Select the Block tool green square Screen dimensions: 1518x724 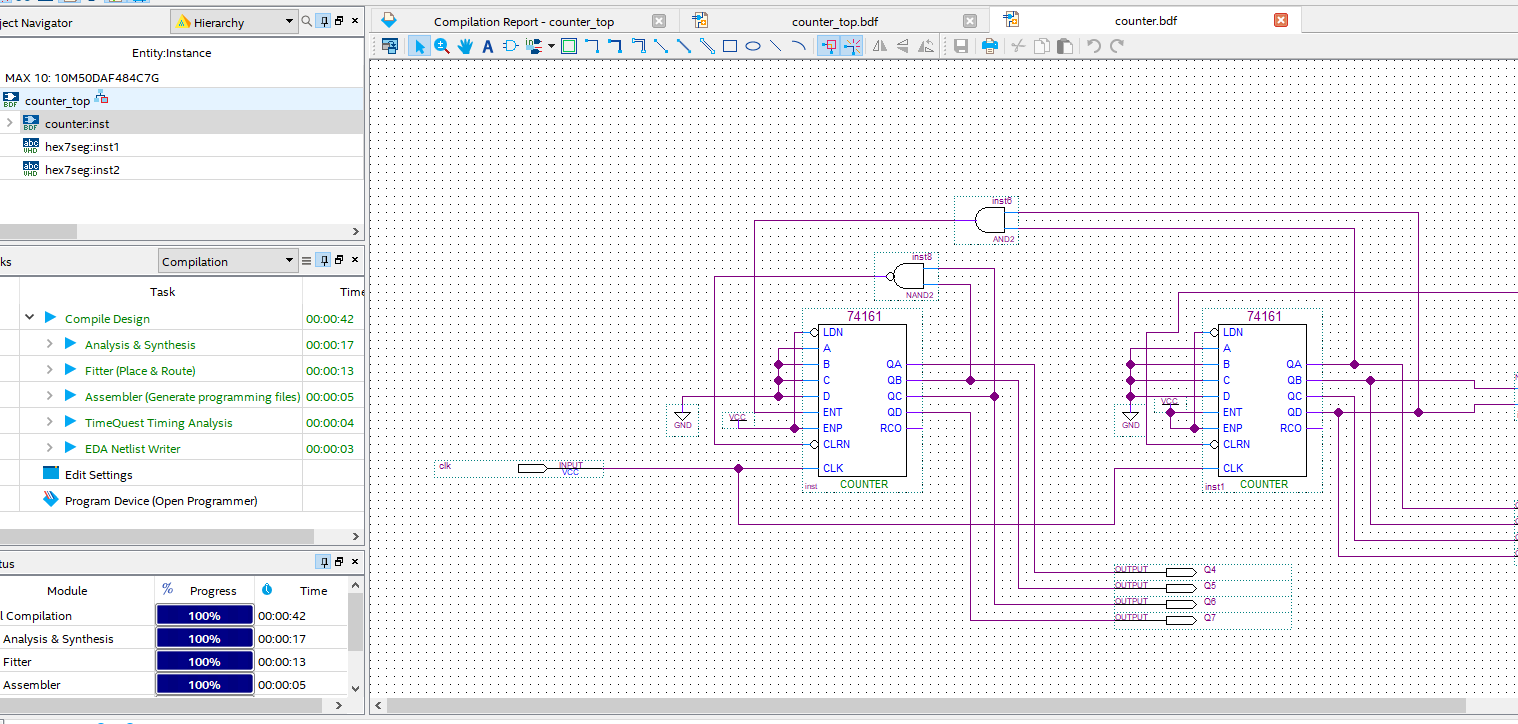pos(568,46)
